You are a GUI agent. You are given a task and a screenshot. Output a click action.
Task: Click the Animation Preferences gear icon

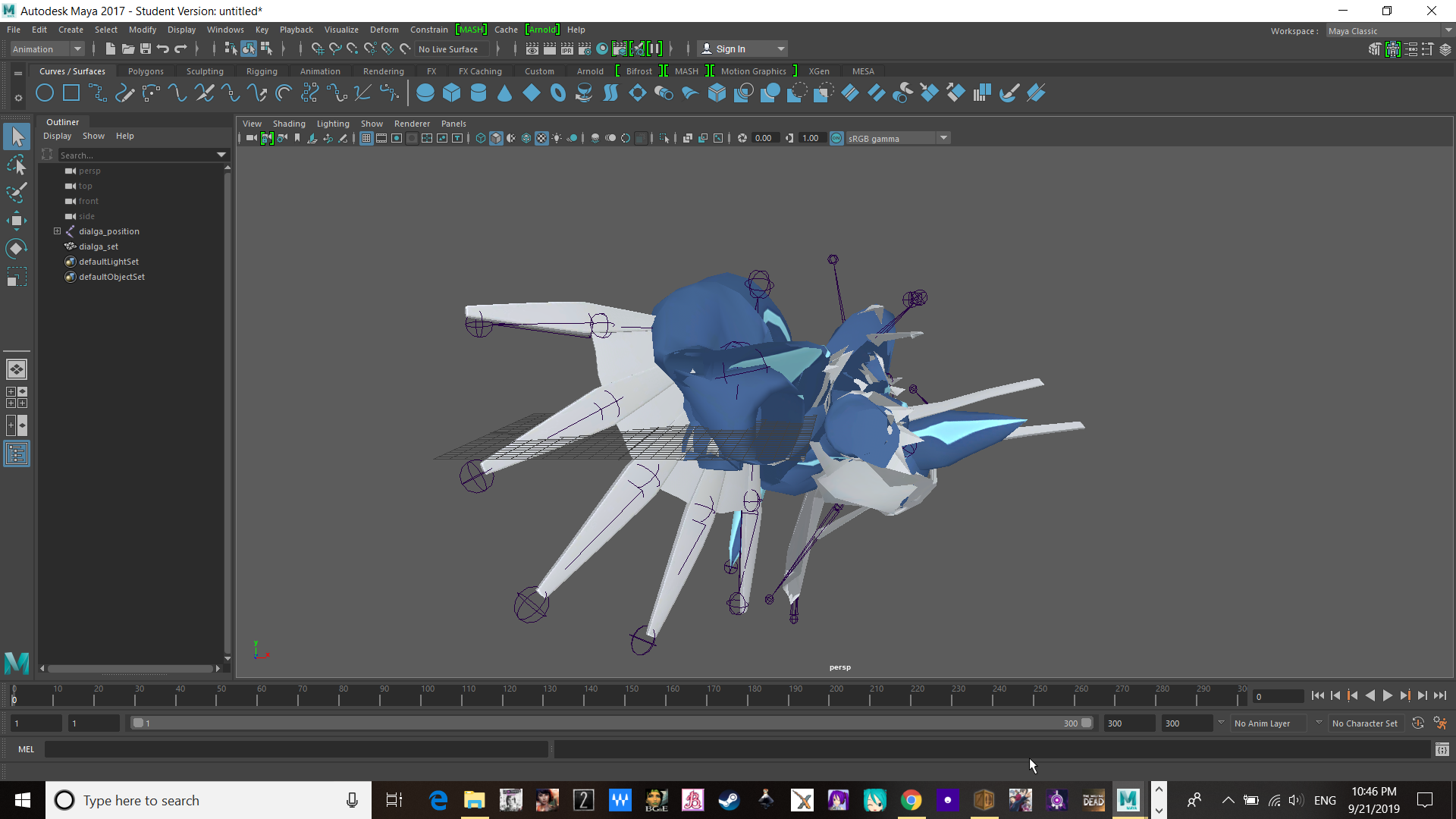1440,723
